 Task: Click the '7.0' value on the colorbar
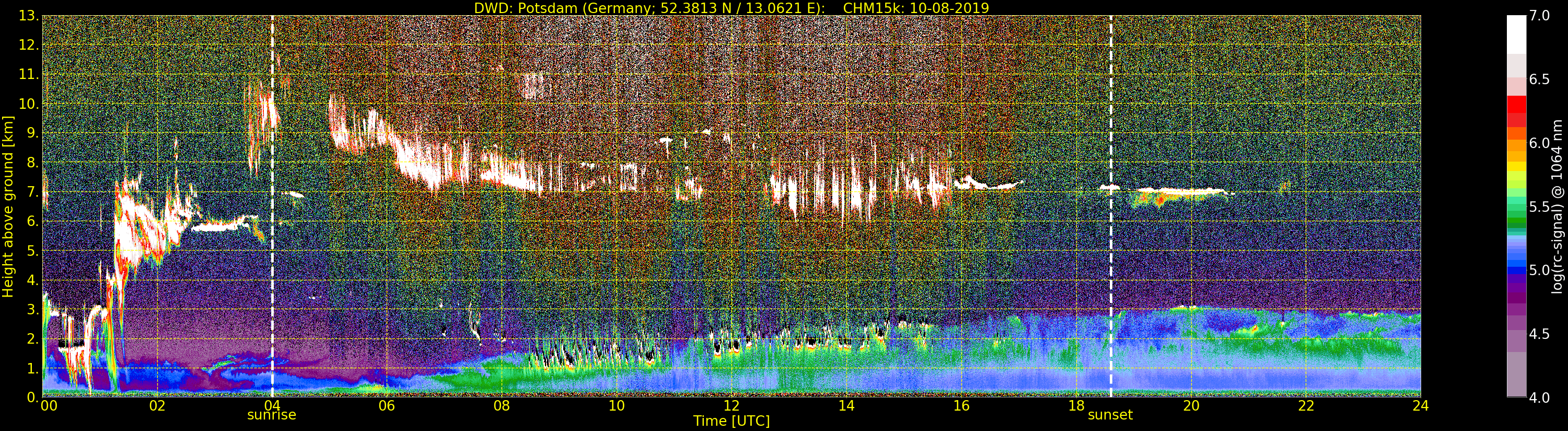coord(1539,16)
